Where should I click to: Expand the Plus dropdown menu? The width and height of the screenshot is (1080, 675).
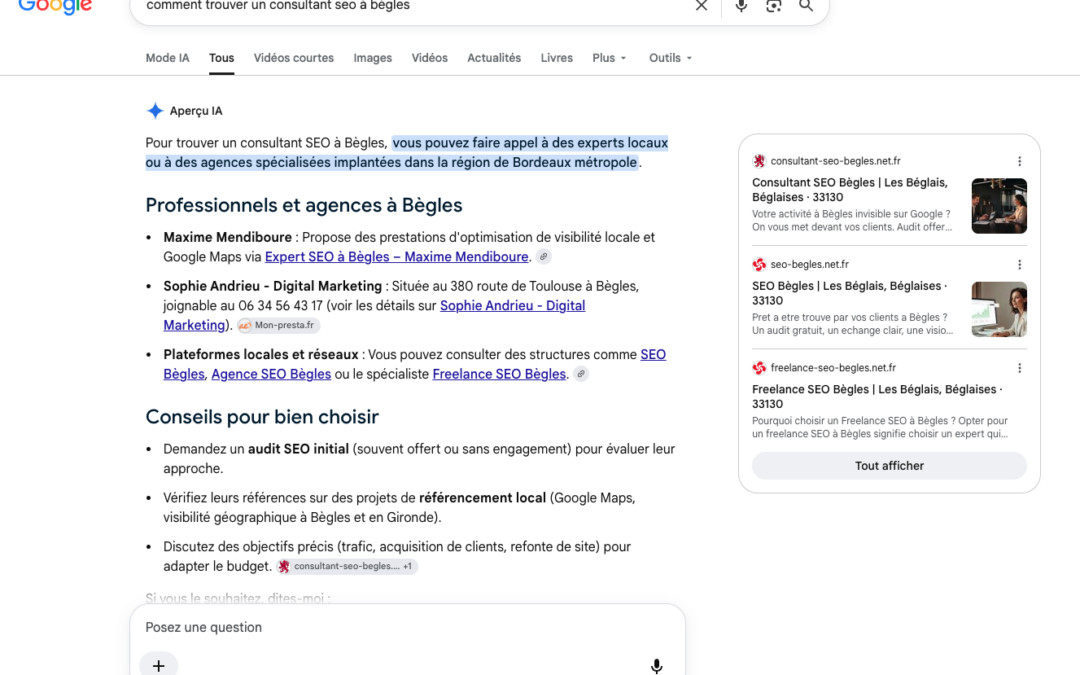pos(610,58)
